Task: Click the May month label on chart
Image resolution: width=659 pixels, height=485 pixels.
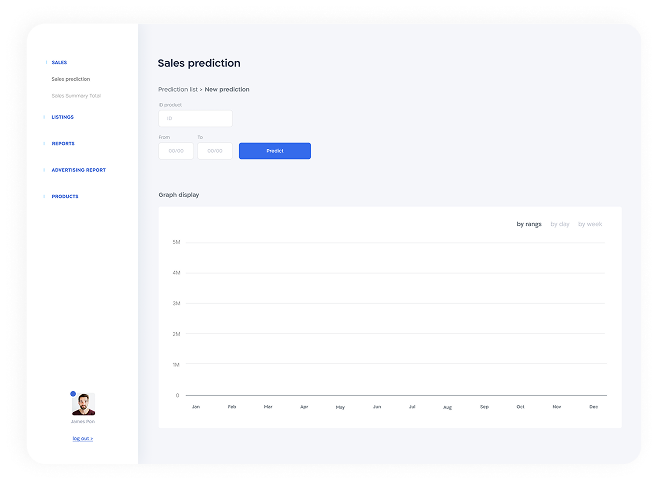Action: [x=340, y=407]
